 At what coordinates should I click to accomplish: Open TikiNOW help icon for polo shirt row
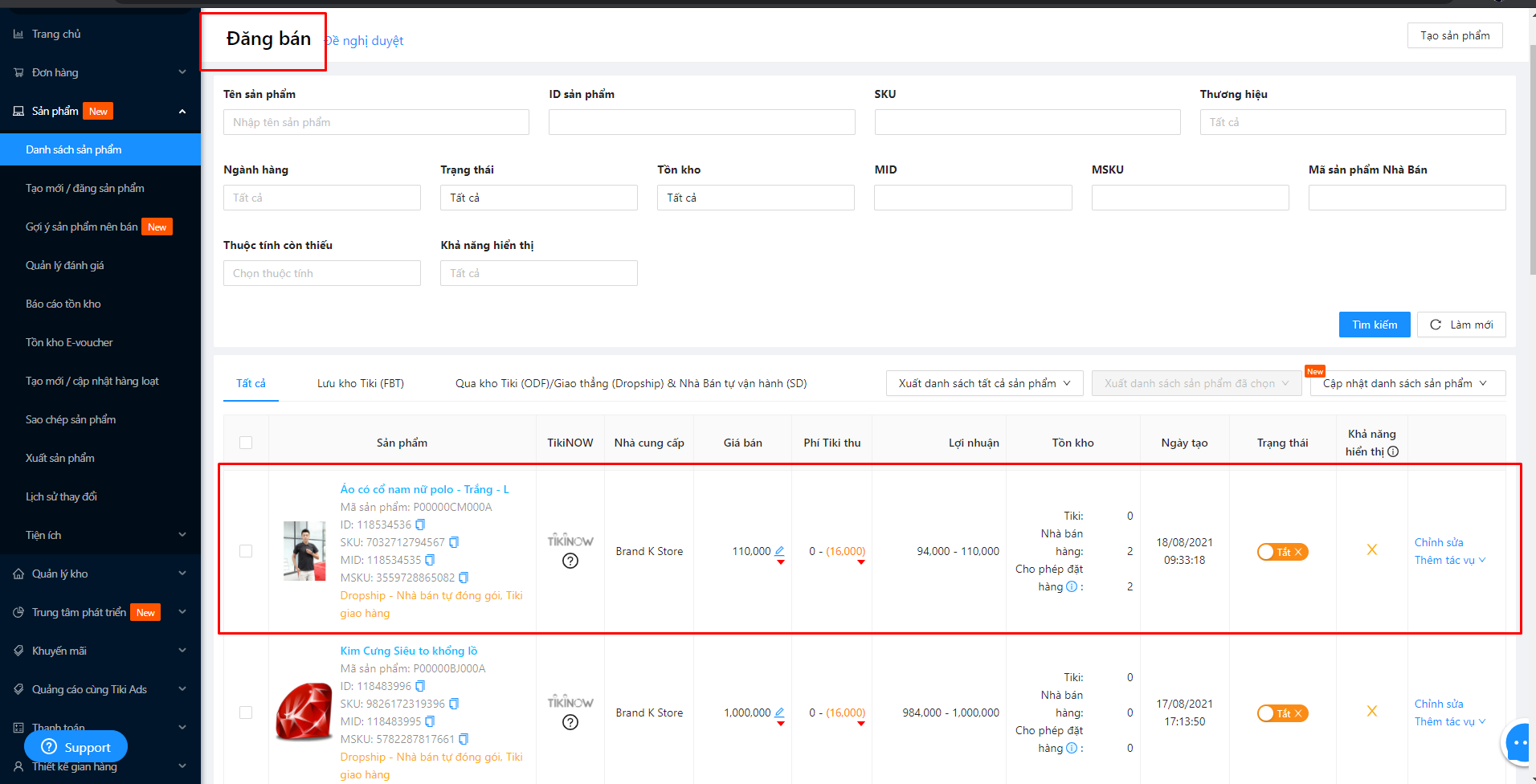[x=570, y=561]
